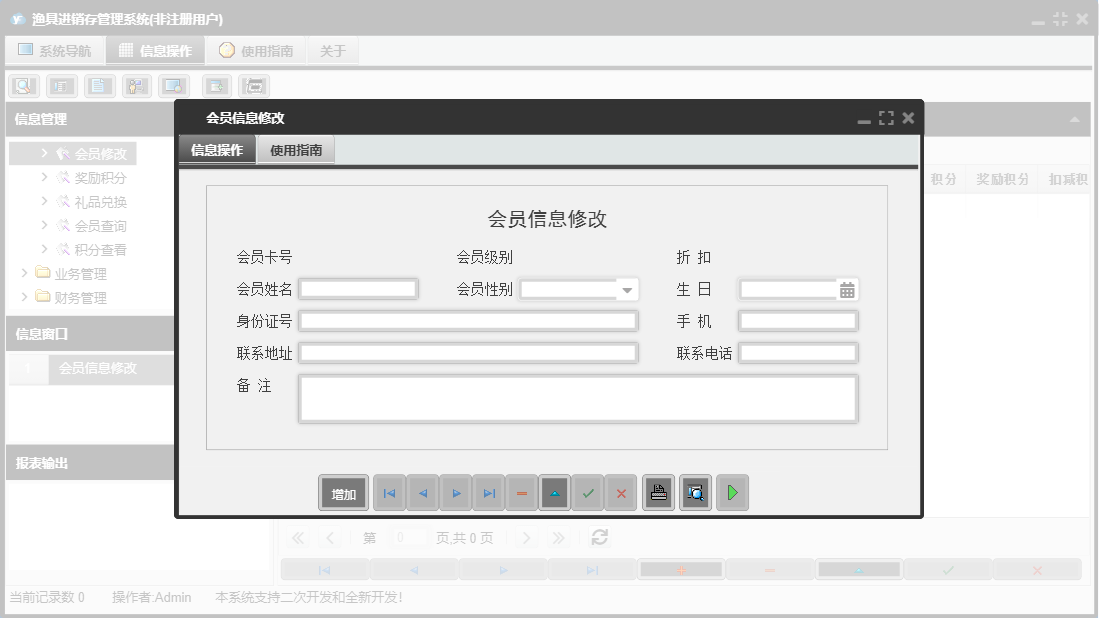The image size is (1099, 618).
Task: Open the 会员性别 dropdown
Action: [x=625, y=289]
